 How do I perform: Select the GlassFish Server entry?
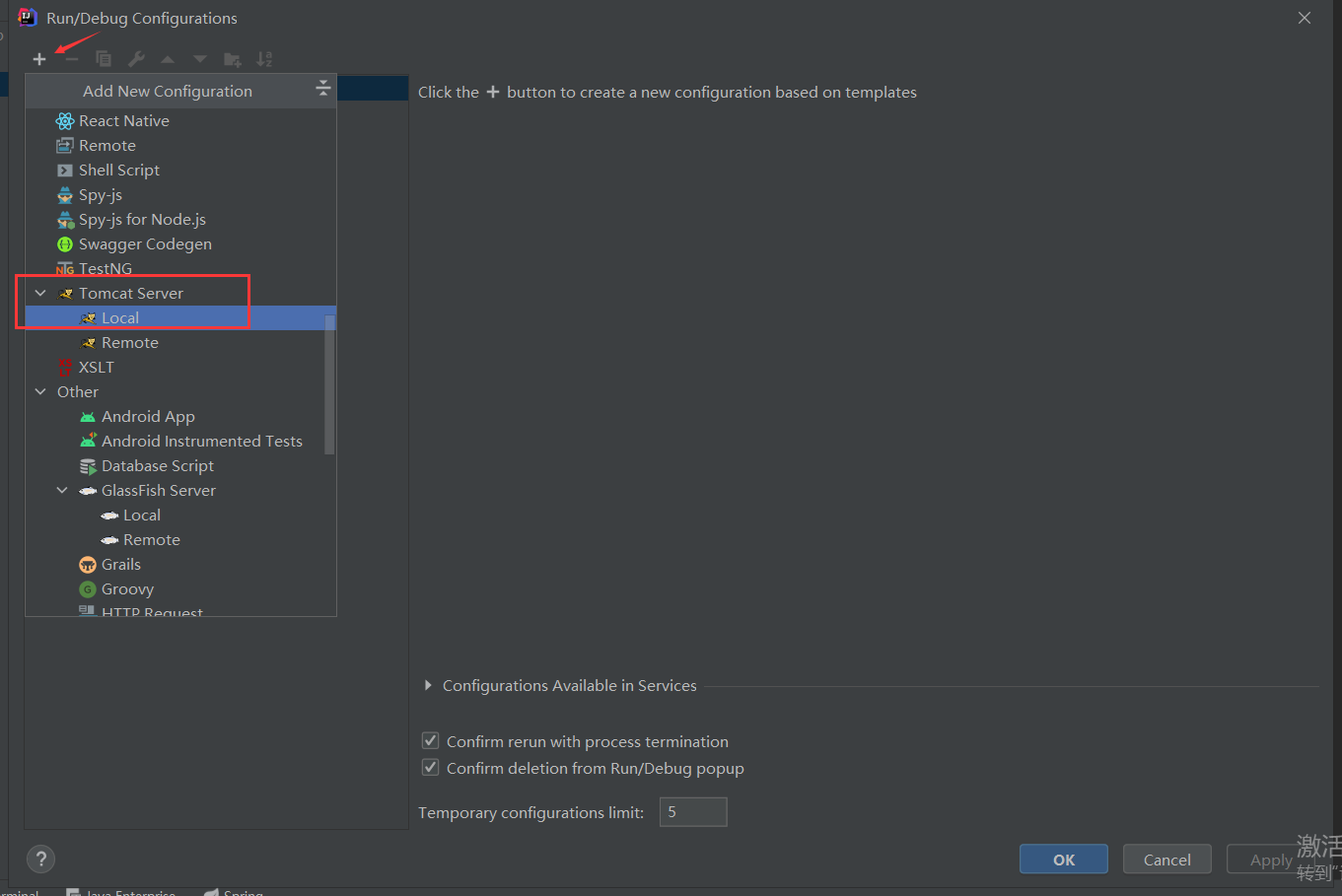click(x=158, y=490)
